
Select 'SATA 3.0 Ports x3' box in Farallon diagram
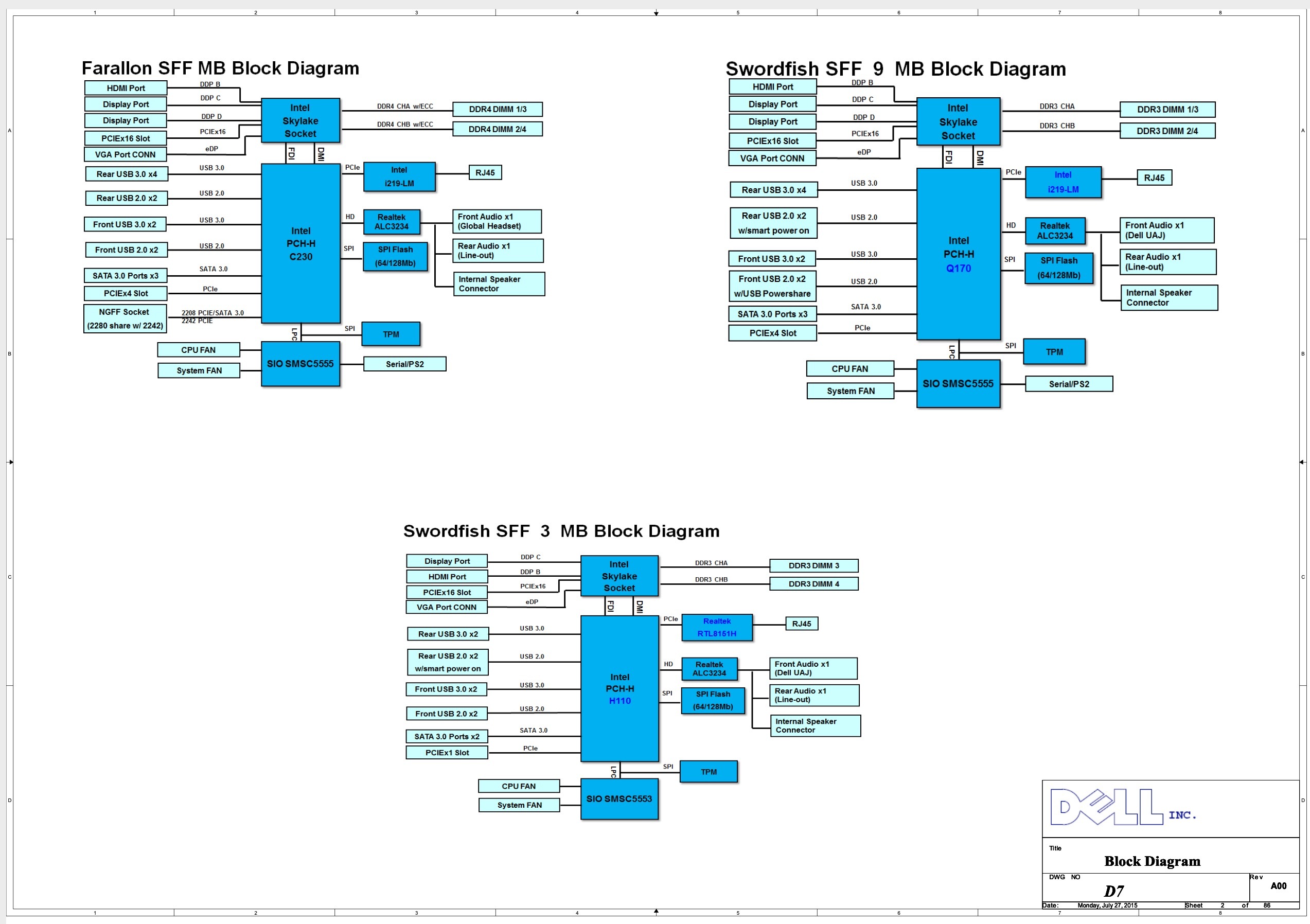[126, 275]
